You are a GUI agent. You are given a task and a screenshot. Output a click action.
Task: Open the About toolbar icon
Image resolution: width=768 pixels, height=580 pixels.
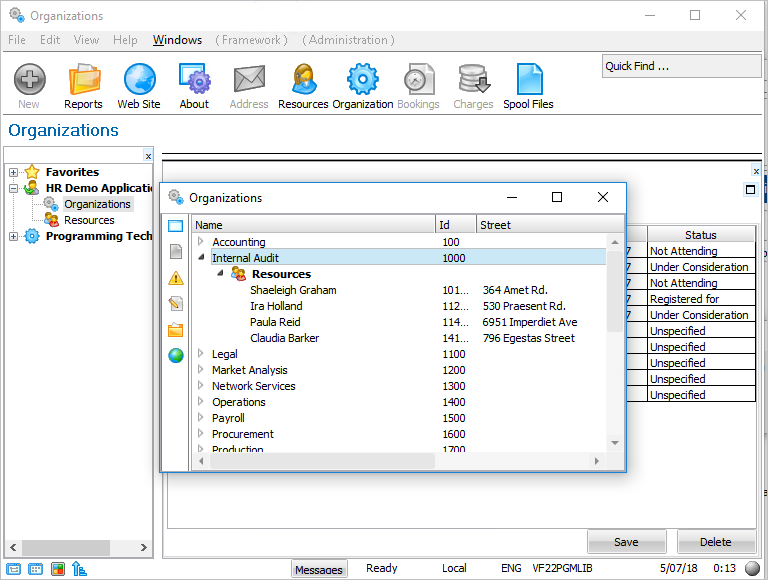click(194, 86)
